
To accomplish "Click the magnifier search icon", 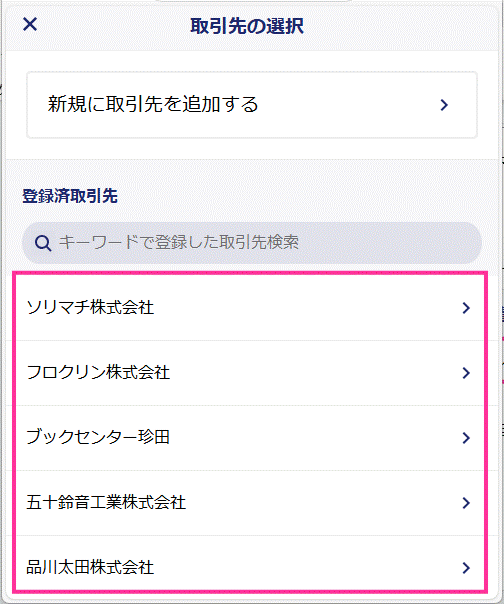I will [x=43, y=243].
